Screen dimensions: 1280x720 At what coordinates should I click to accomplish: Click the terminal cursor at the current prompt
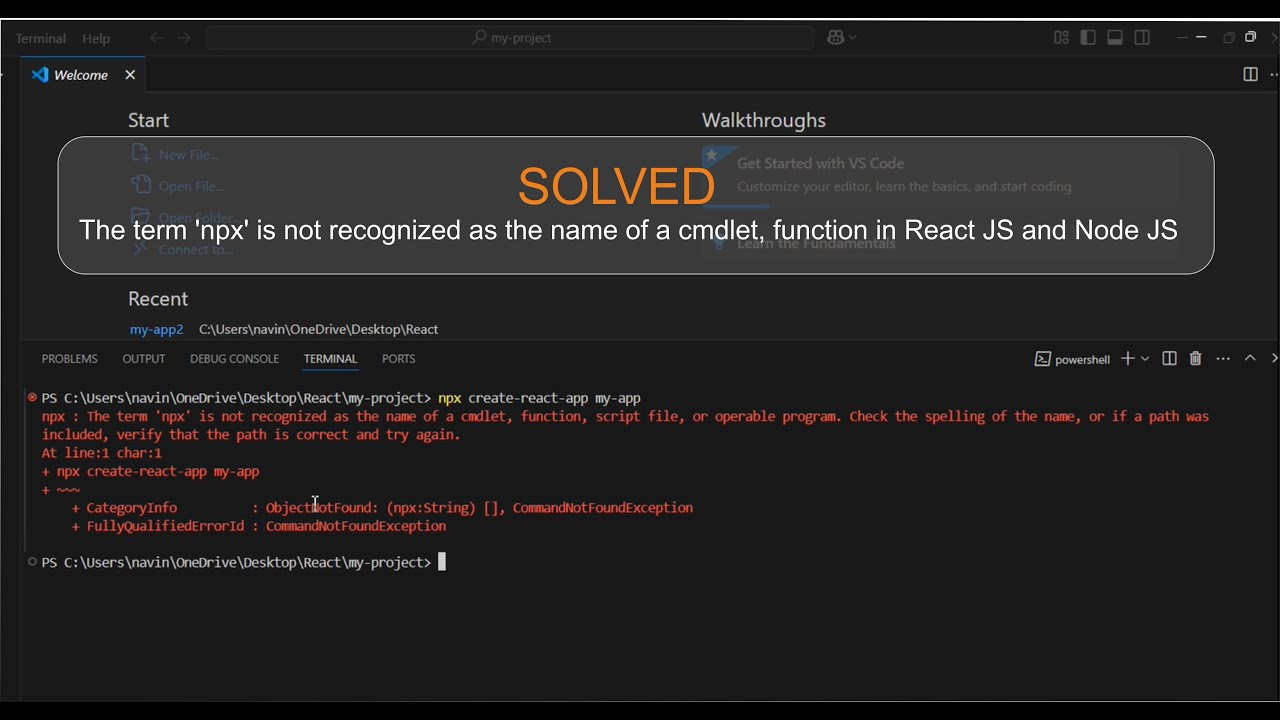(x=442, y=562)
